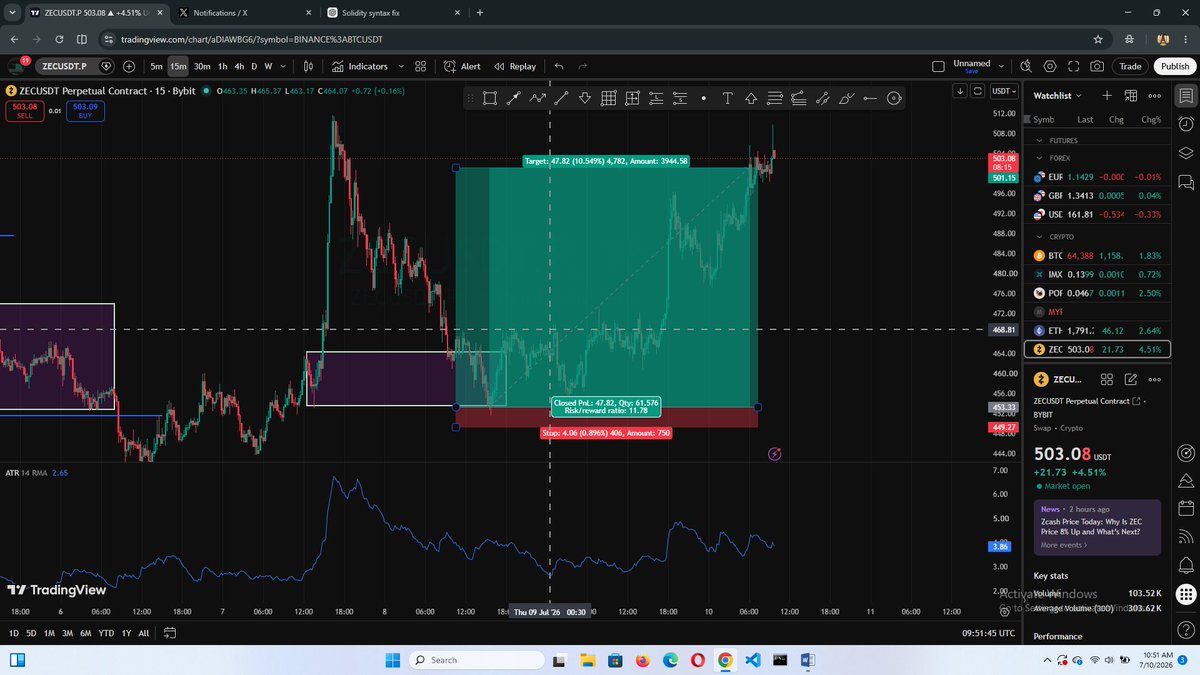
Task: Select the arrow down marker tool
Action: pos(585,98)
